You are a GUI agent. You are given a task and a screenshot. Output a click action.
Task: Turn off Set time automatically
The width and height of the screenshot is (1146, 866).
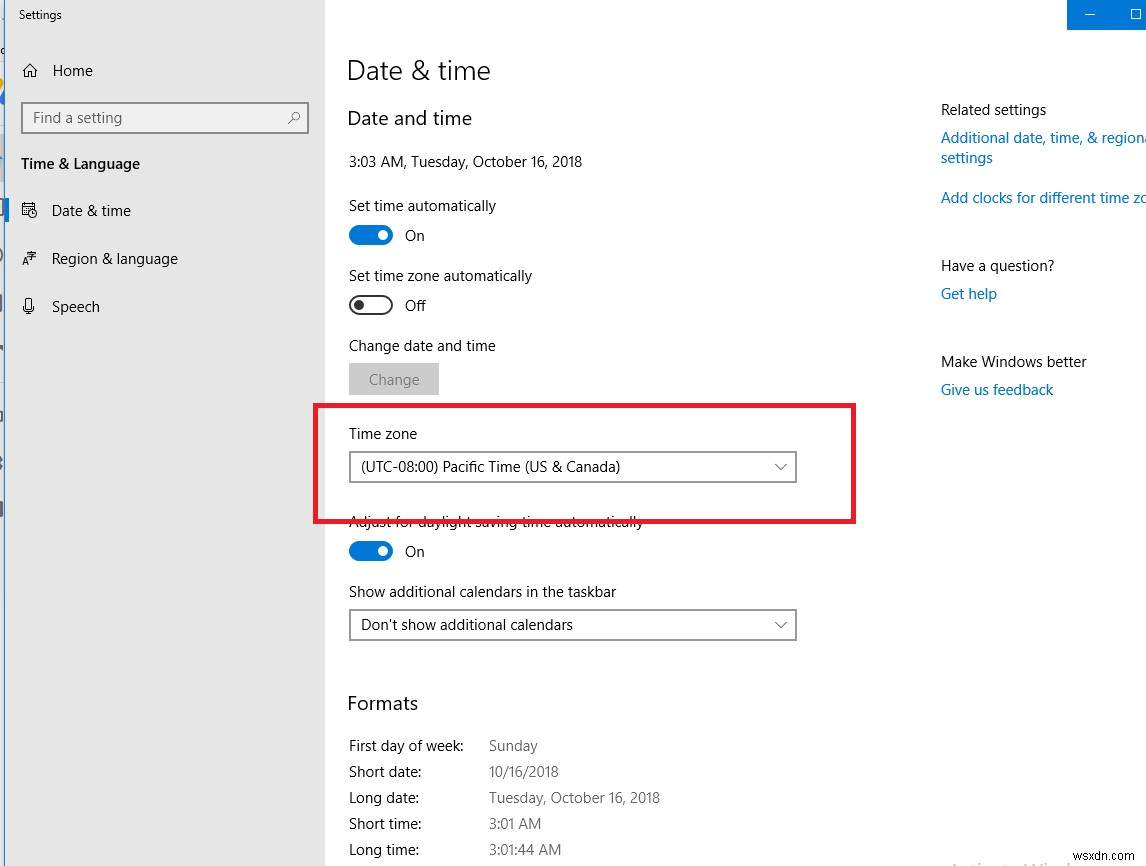[371, 235]
